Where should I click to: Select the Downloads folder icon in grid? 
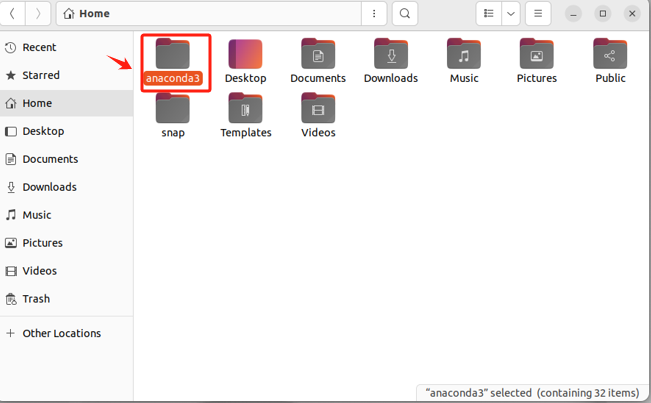[x=391, y=54]
